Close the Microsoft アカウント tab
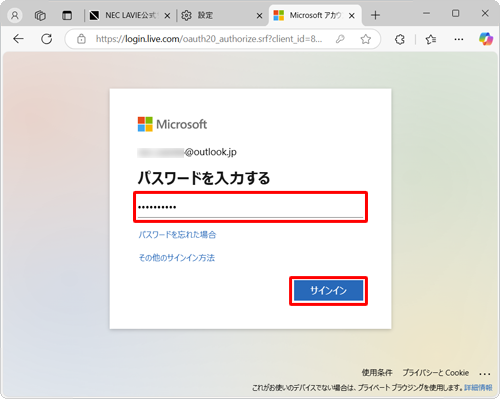 pos(352,16)
